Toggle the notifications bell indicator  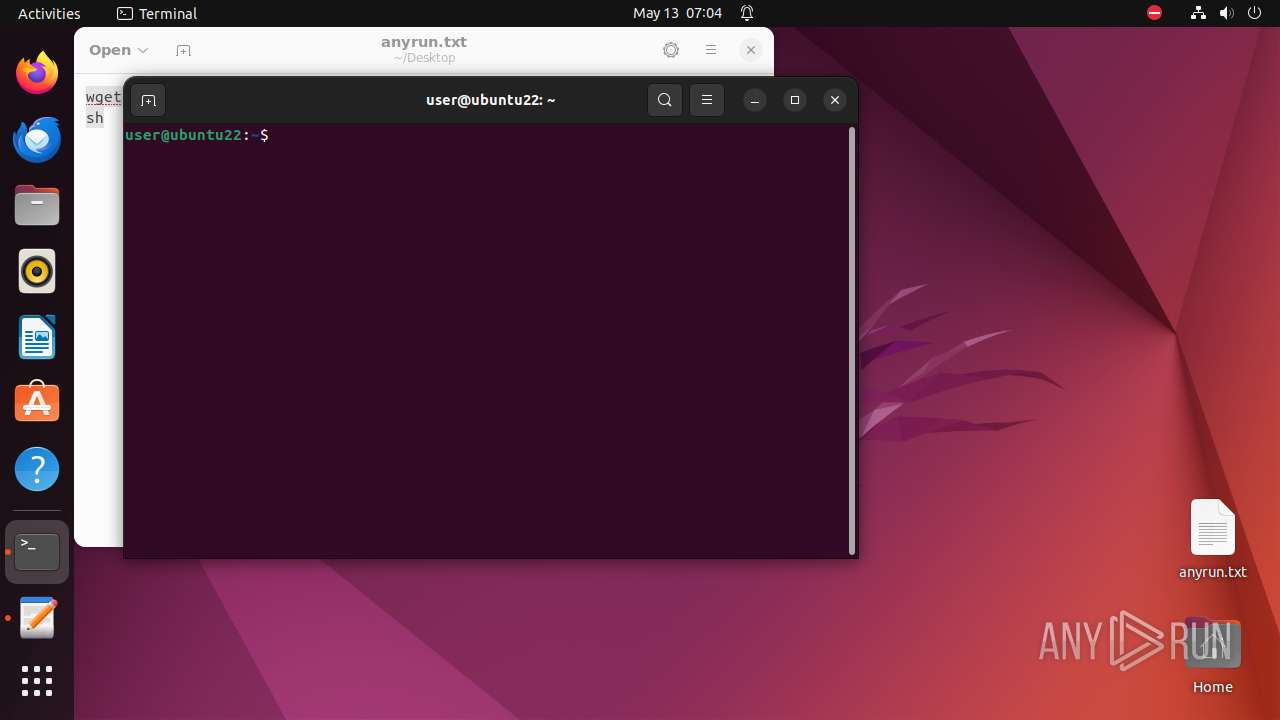[x=747, y=13]
